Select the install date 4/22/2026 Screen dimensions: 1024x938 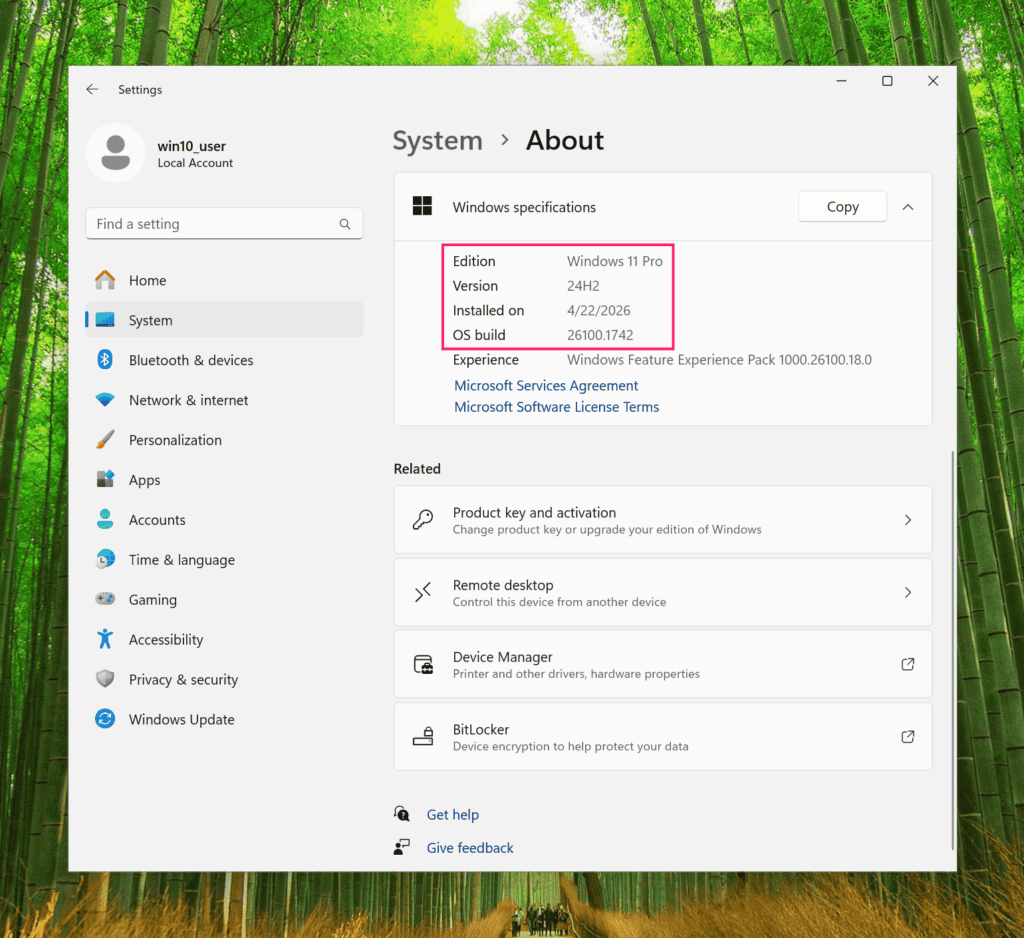pos(599,310)
